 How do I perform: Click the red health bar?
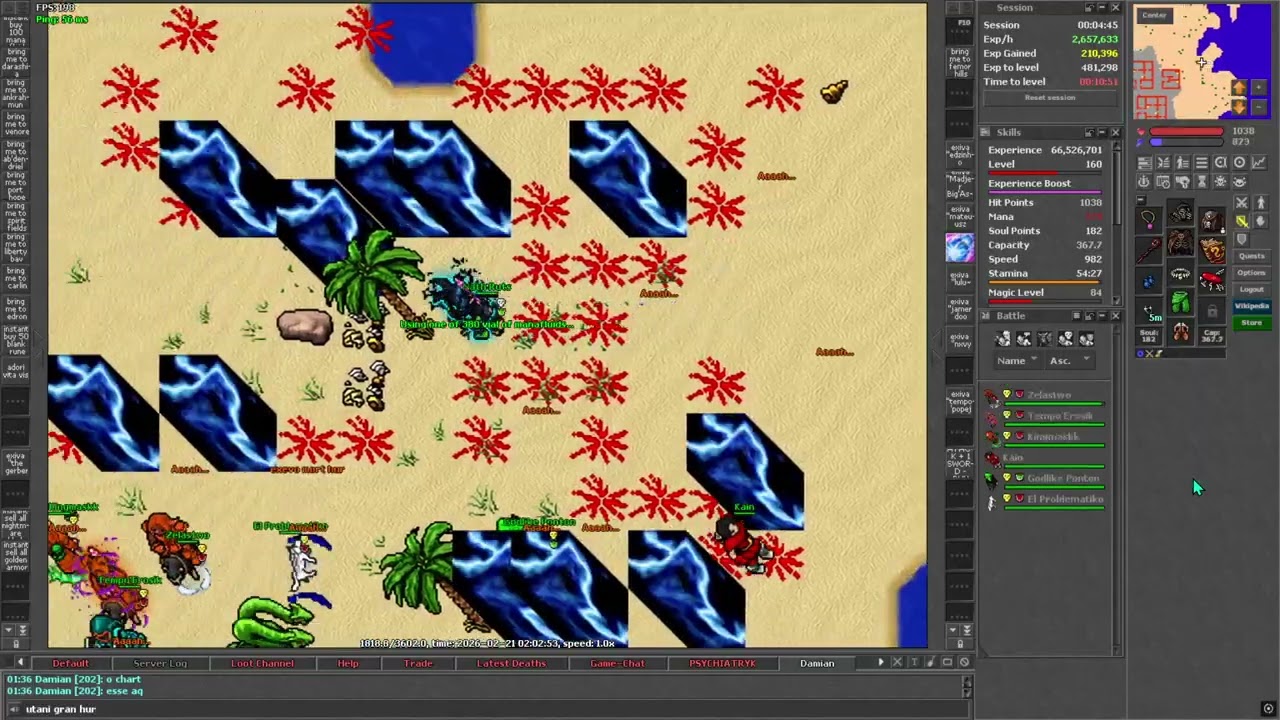[1186, 131]
